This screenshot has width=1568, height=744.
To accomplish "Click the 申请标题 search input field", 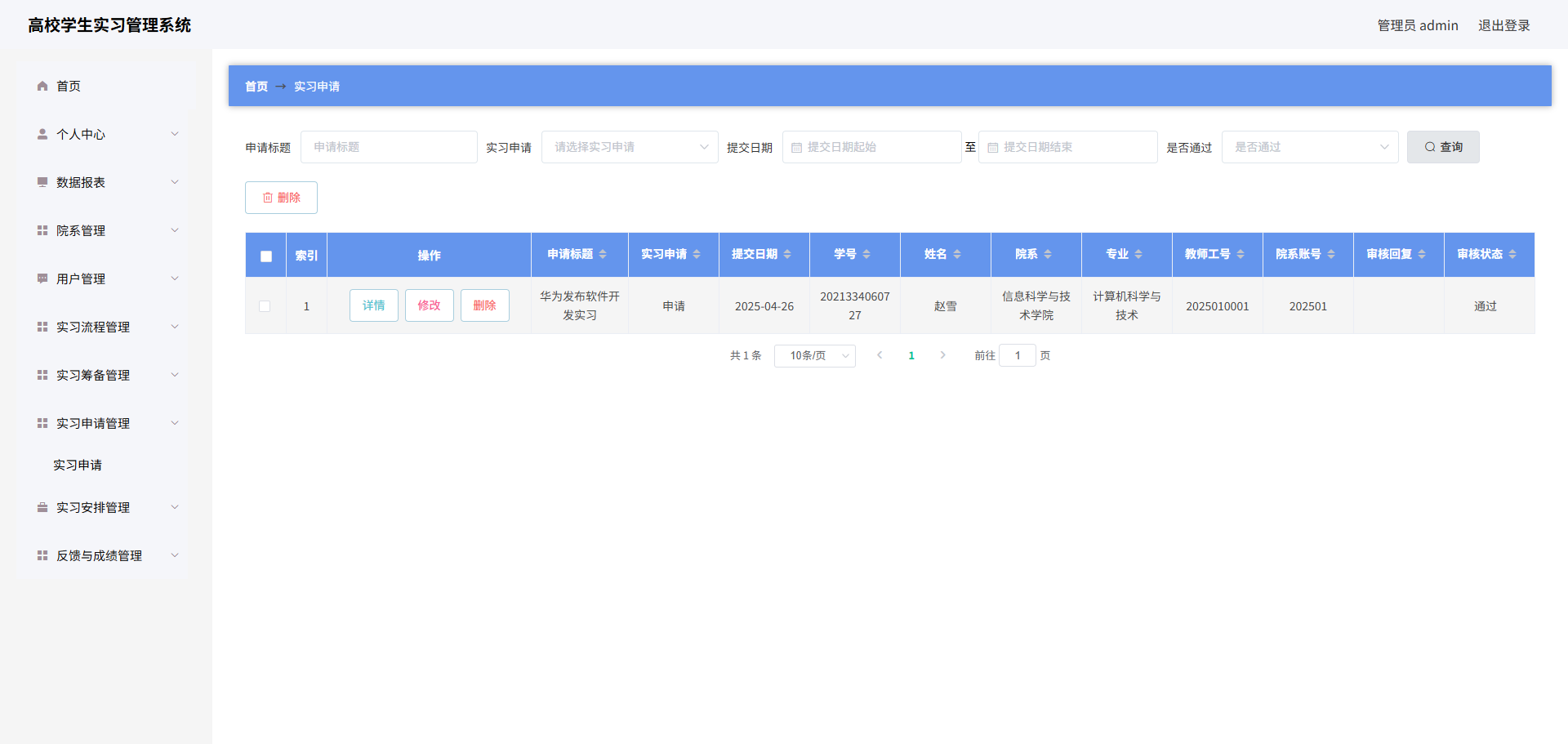I will [389, 147].
